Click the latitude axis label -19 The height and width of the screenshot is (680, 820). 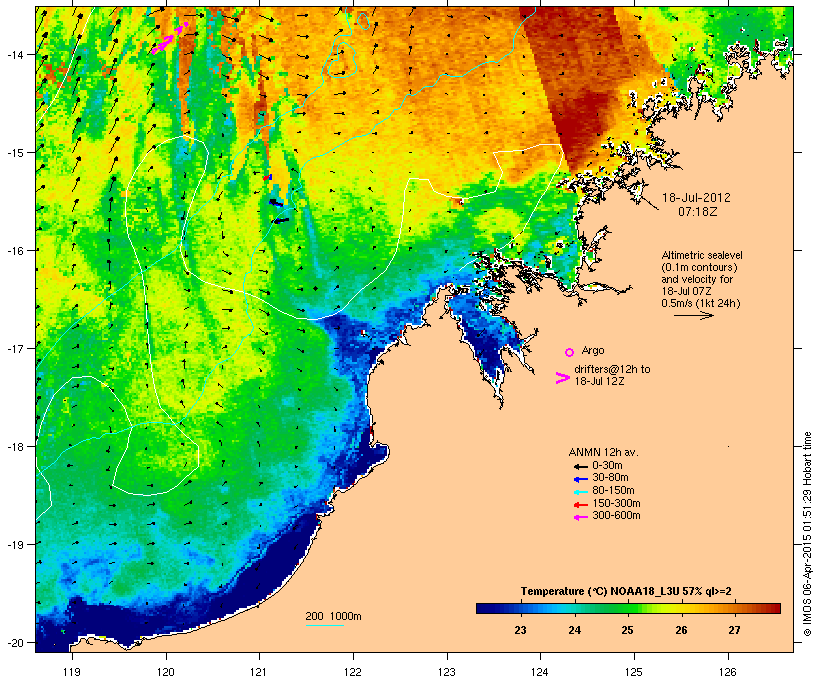click(x=15, y=545)
